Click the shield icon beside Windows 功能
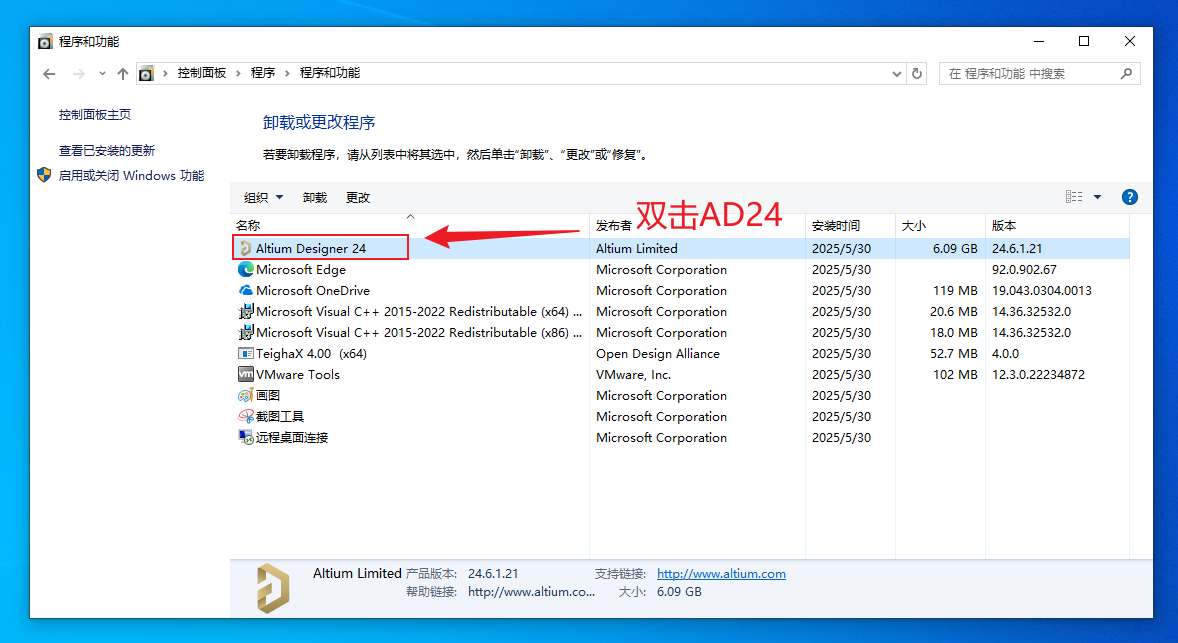This screenshot has height=643, width=1178. pyautogui.click(x=44, y=175)
